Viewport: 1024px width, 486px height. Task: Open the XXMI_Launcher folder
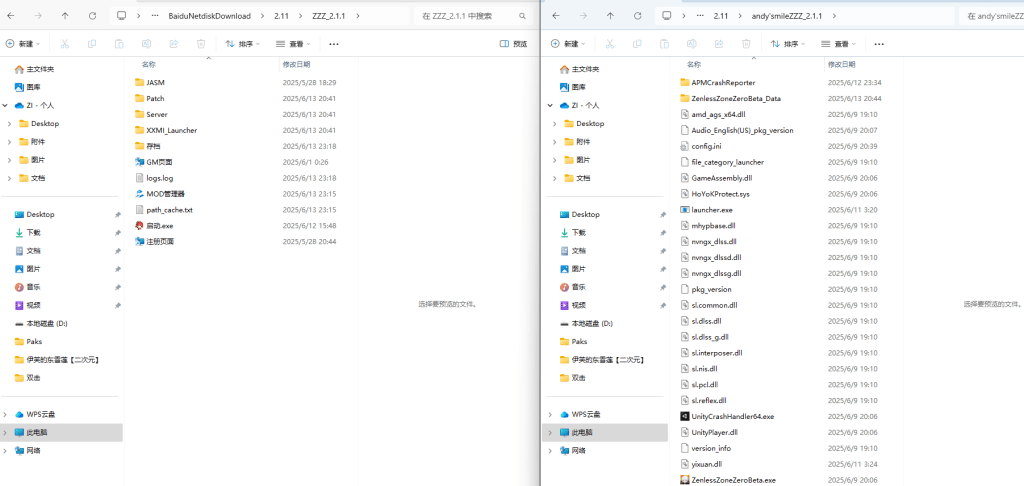coord(171,130)
